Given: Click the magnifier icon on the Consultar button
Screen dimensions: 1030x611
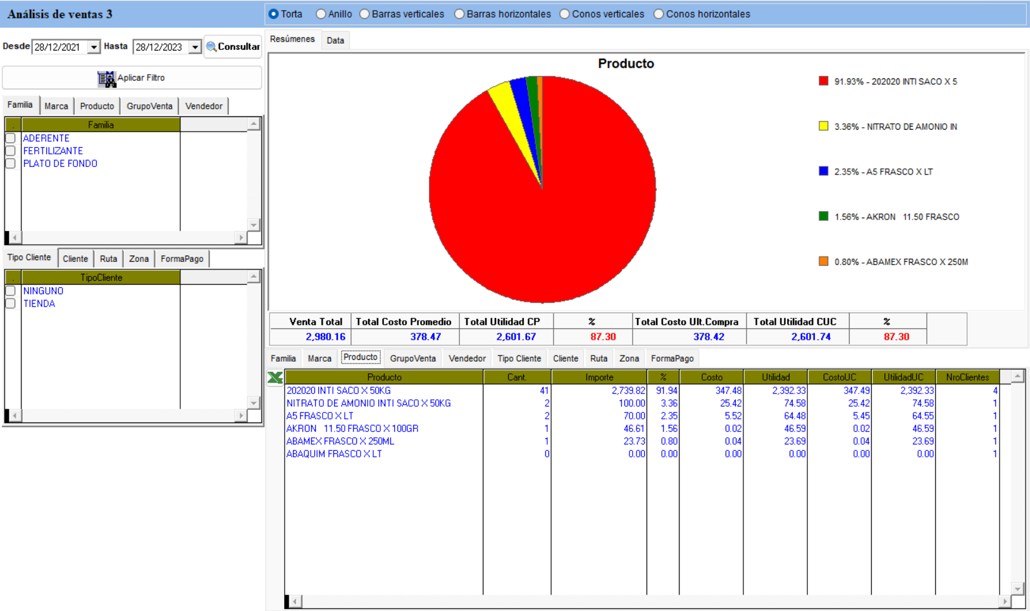Looking at the screenshot, I should (213, 46).
